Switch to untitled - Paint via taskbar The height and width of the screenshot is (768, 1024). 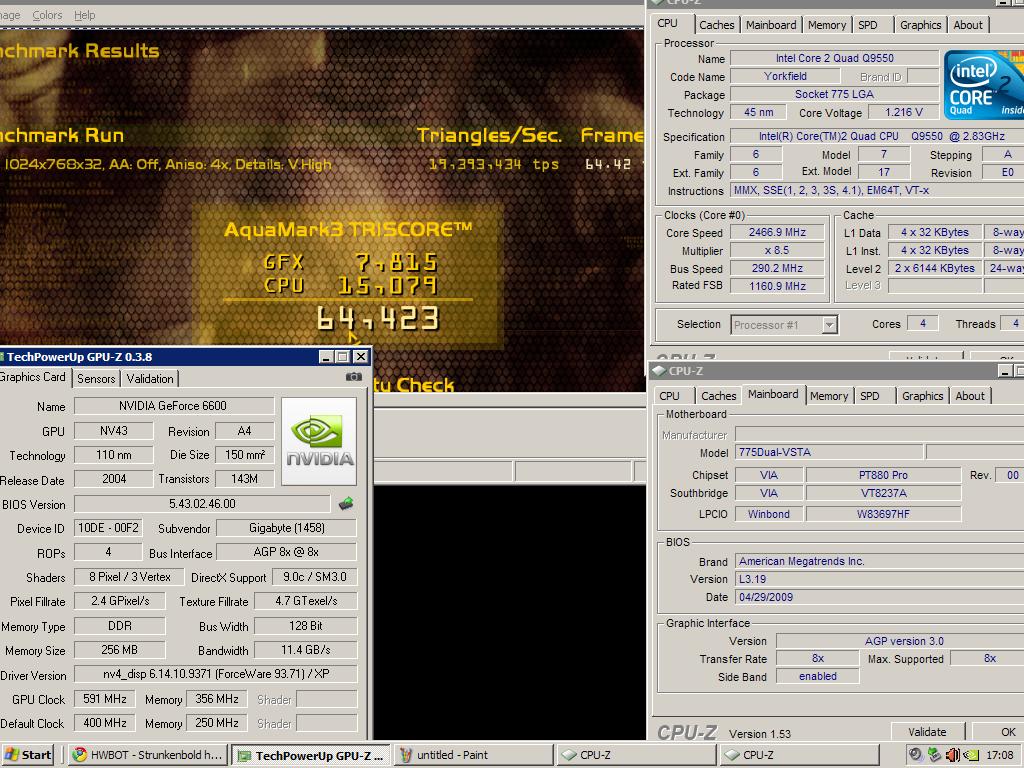(x=472, y=755)
